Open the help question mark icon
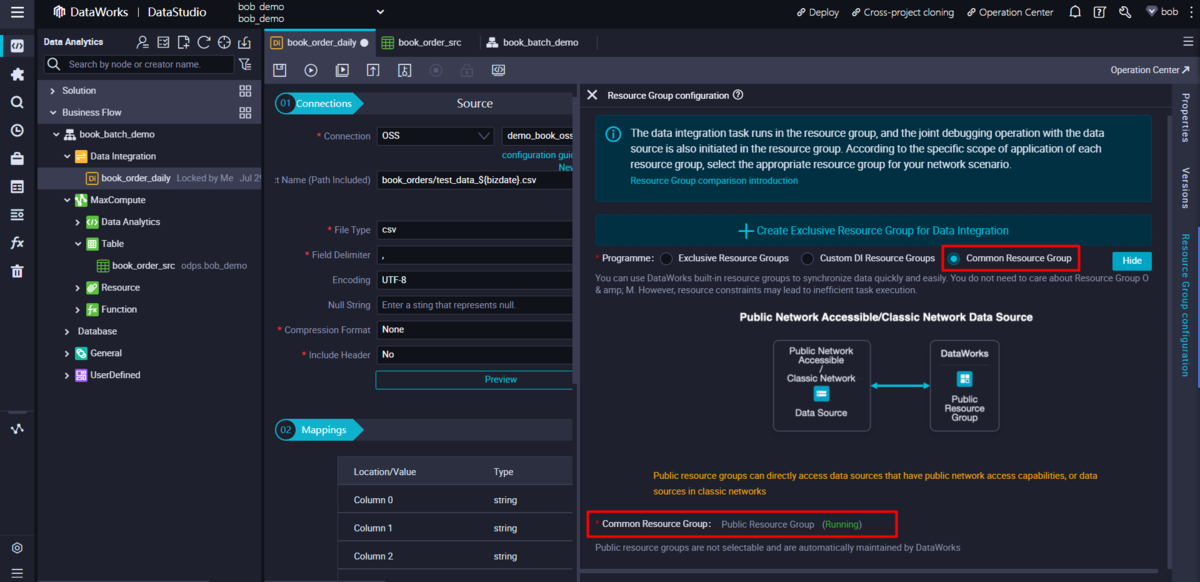The image size is (1200, 582). click(x=1100, y=12)
